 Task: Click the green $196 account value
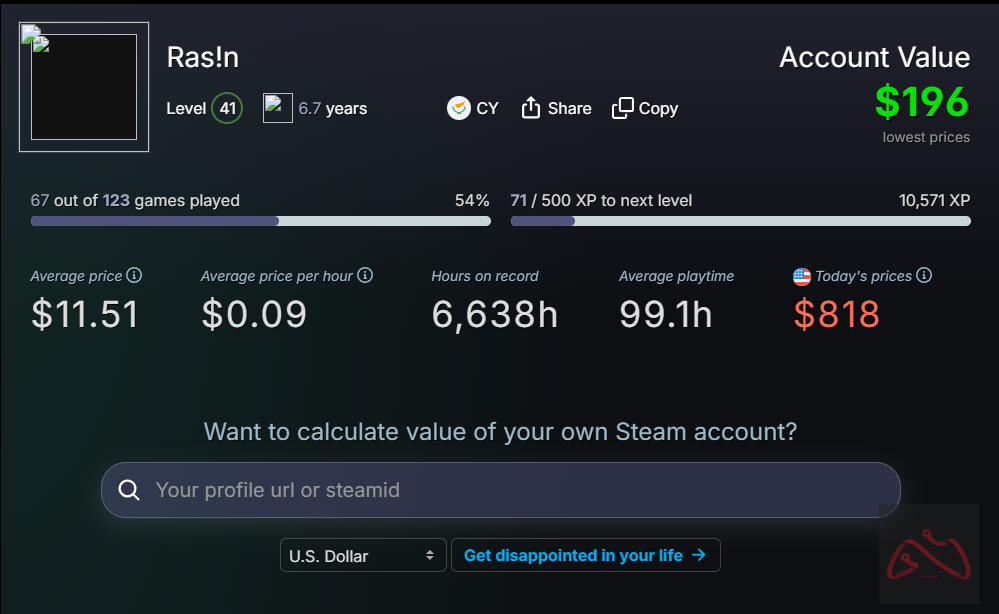coord(921,101)
